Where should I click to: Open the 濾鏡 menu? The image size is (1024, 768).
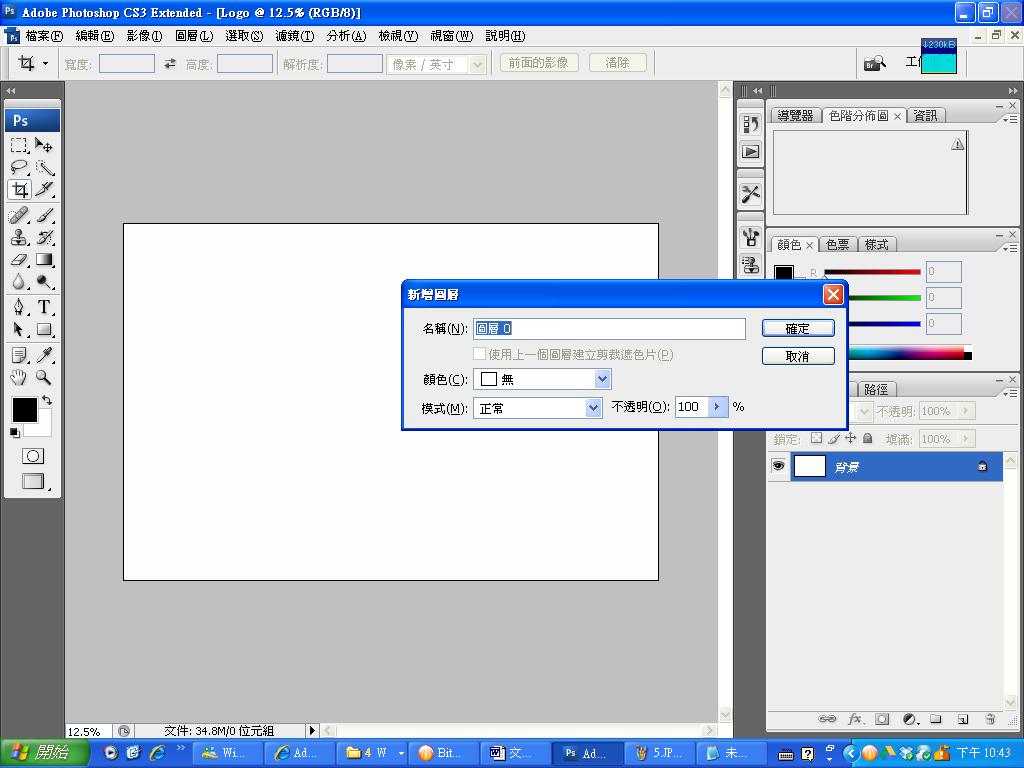click(295, 36)
